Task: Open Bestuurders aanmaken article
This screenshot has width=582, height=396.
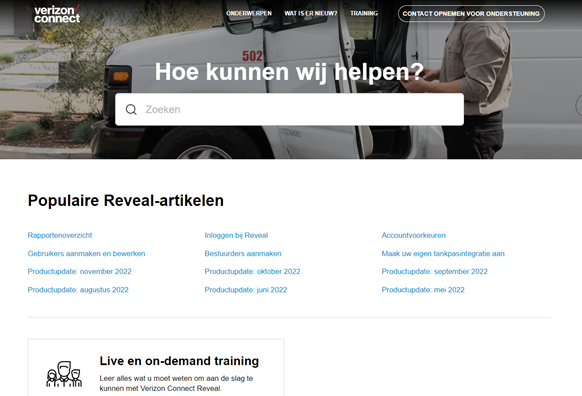Action: (x=243, y=253)
